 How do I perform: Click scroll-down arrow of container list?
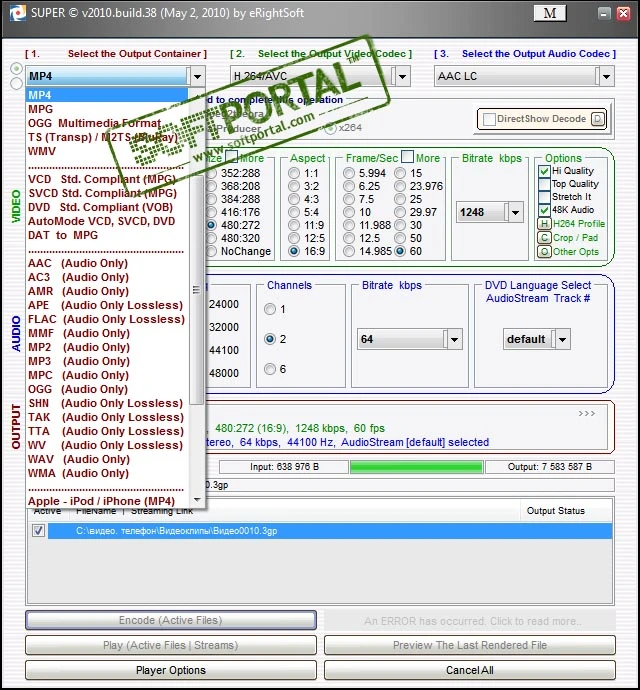pyautogui.click(x=197, y=500)
